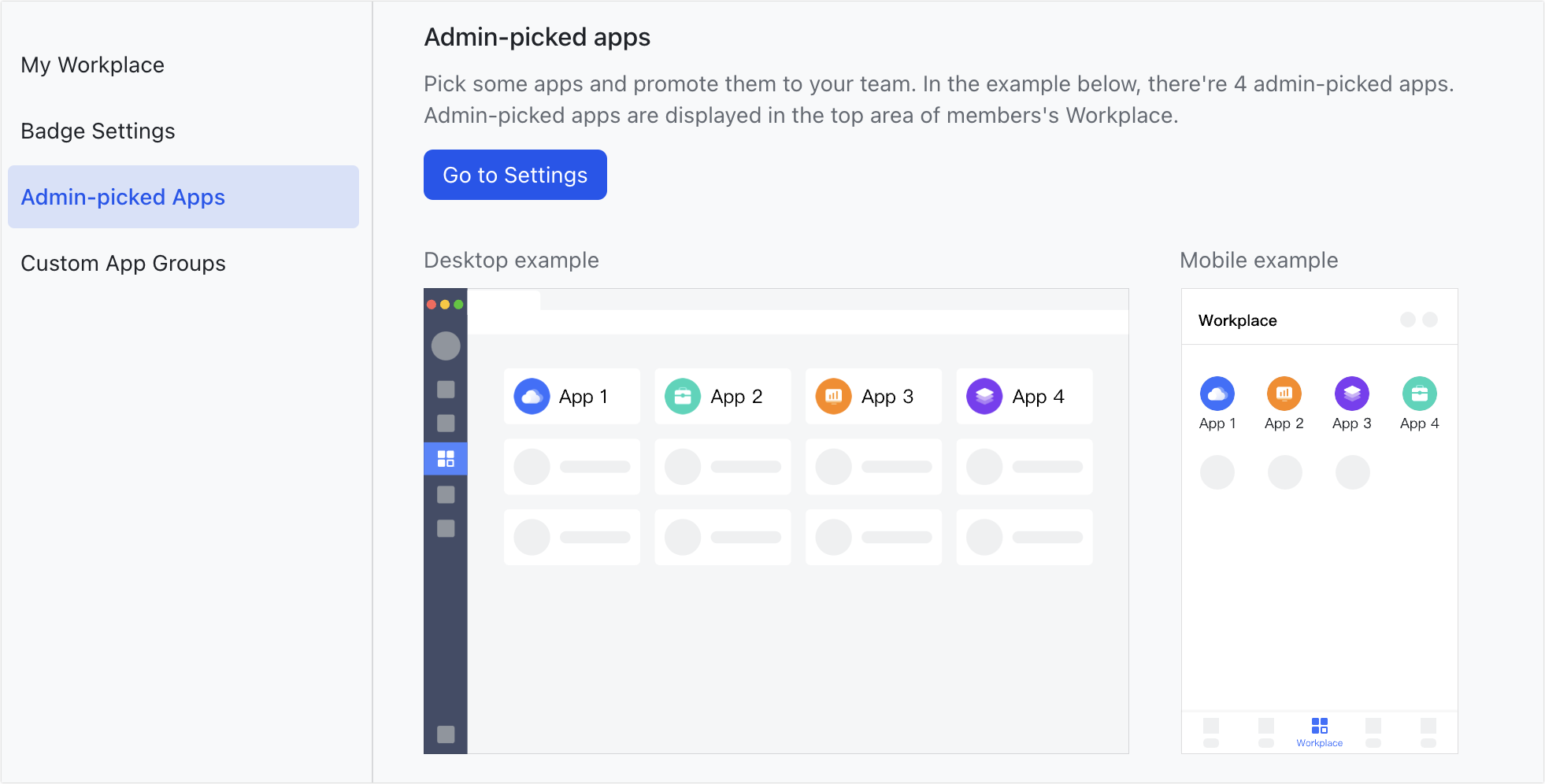1545x784 pixels.
Task: Select My Workplace in the sidebar
Action: click(92, 65)
